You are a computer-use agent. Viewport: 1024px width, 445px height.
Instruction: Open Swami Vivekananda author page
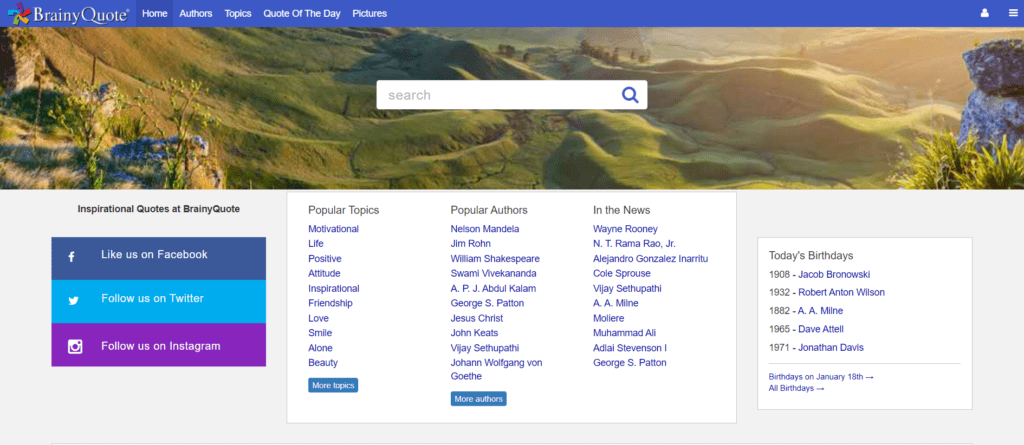click(493, 273)
